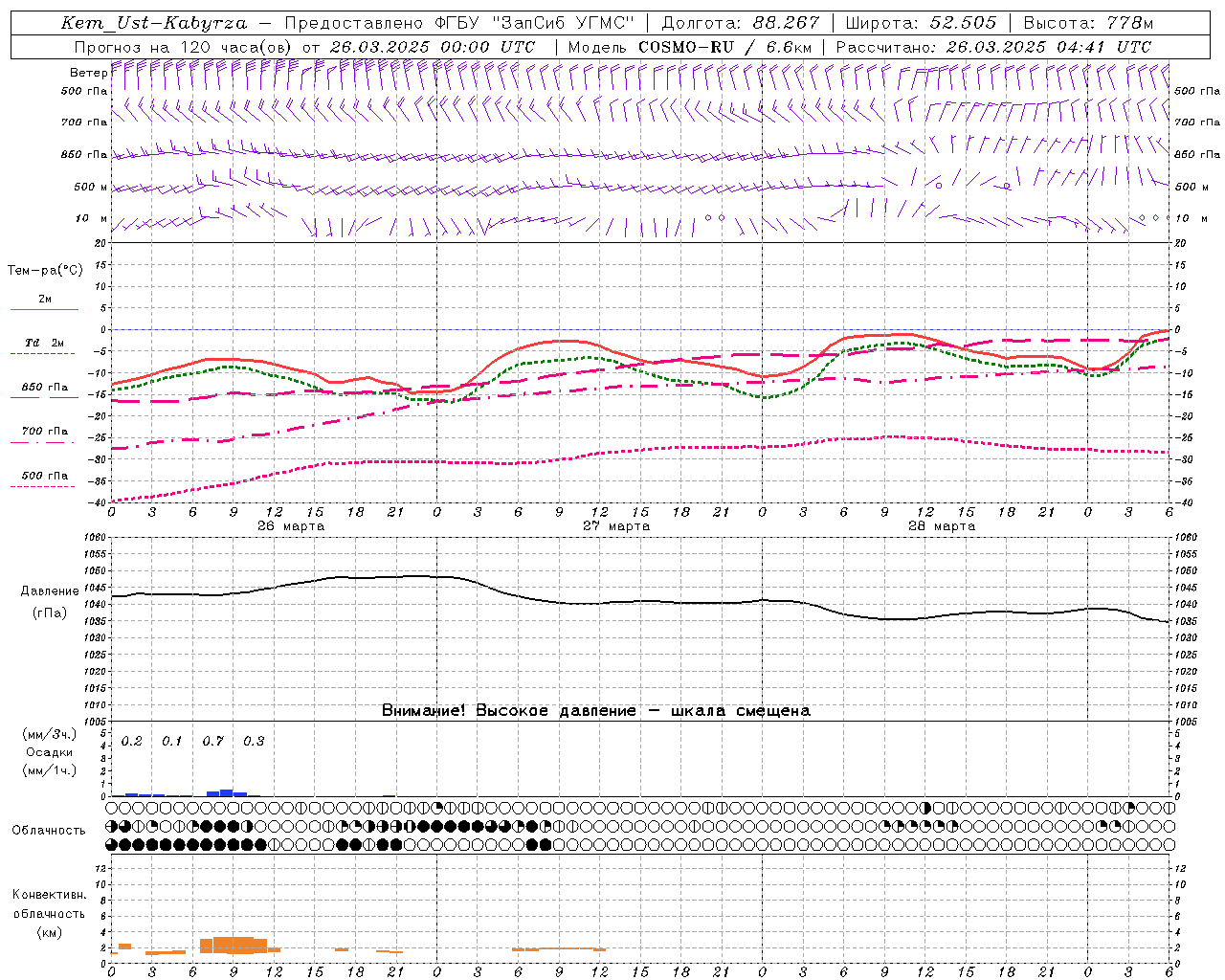The height and width of the screenshot is (980, 1225).
Task: Click the '(гПа)' pressure unit label
Action: pyautogui.click(x=50, y=613)
